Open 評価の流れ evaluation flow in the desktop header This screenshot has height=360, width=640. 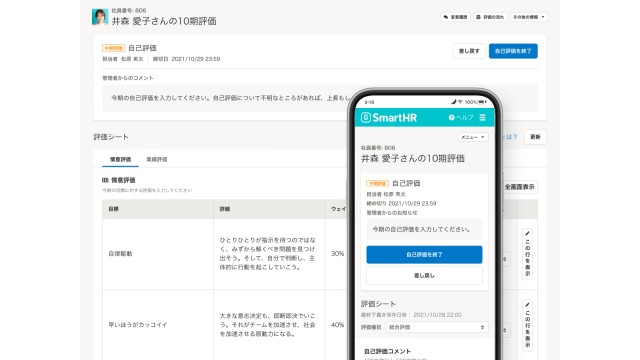point(490,17)
